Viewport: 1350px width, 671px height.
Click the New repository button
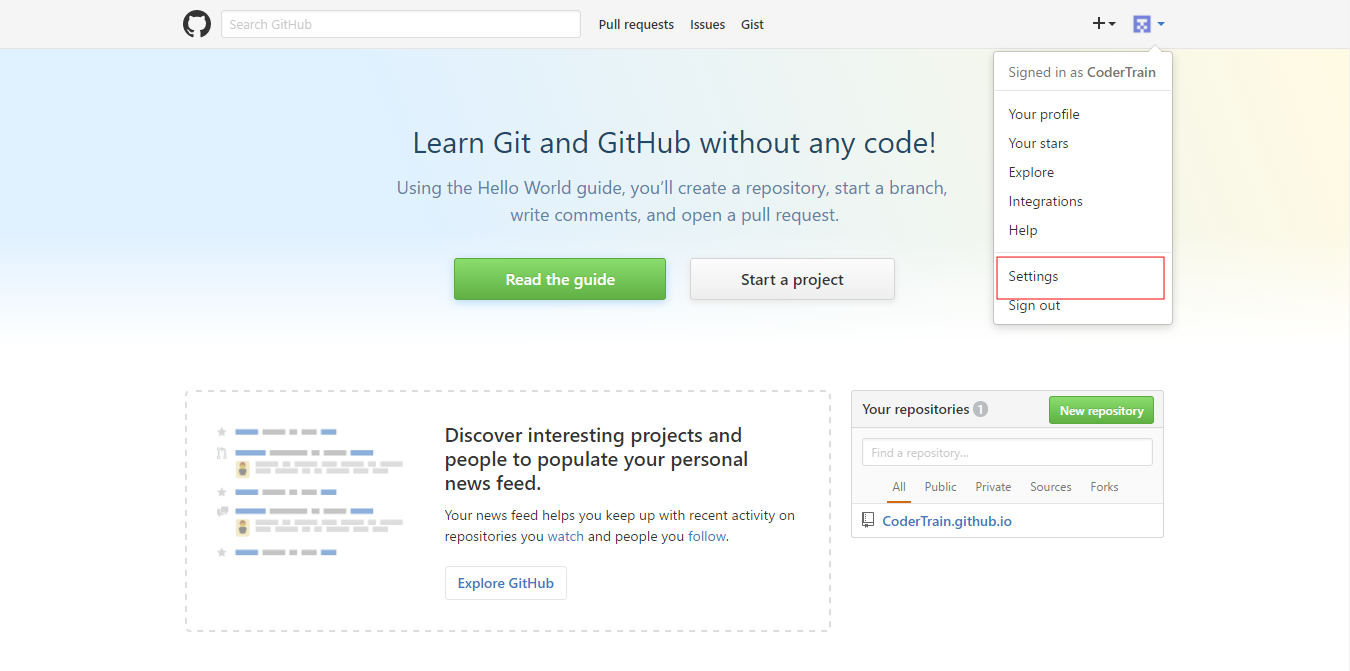tap(1101, 411)
